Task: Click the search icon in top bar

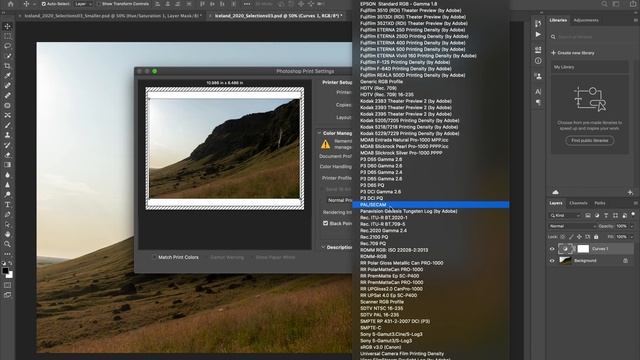Action: tap(604, 4)
